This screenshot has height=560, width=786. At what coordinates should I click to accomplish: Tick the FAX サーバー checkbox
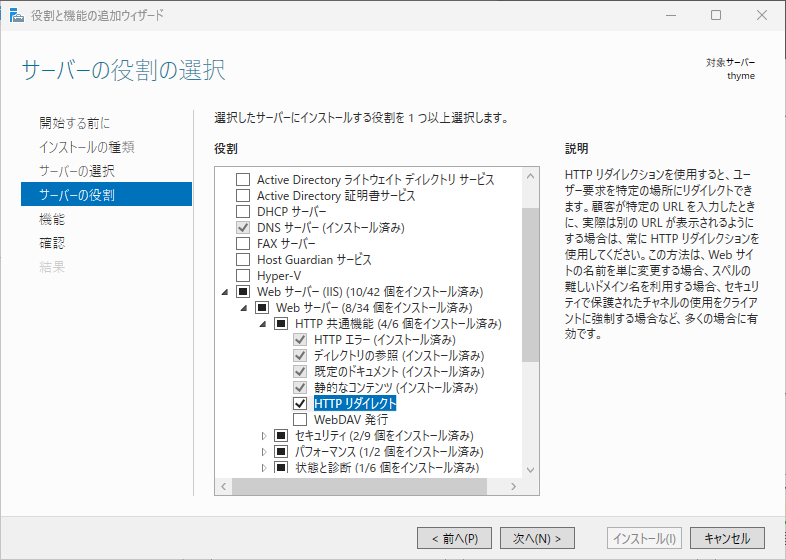coord(243,244)
